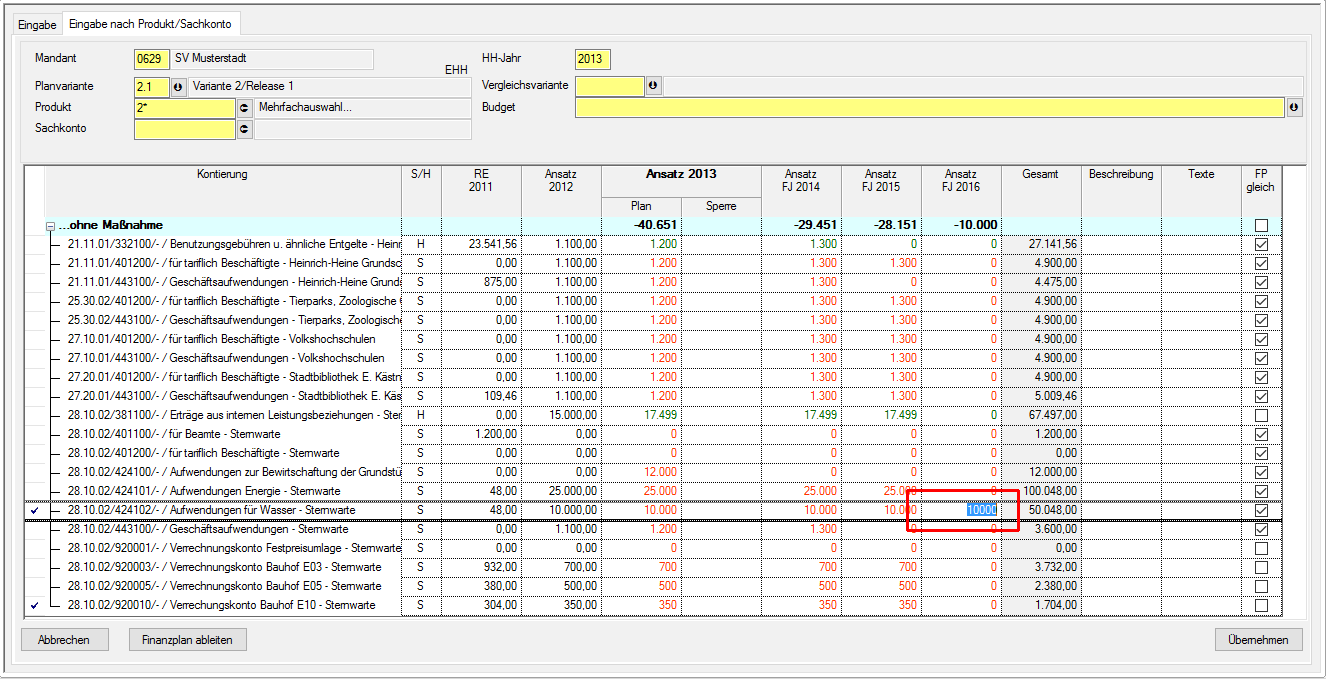Toggle FP gleich checkbox in 'ohne Maßnahme' header row
Viewport: 1326px width, 679px height.
coord(1261,225)
